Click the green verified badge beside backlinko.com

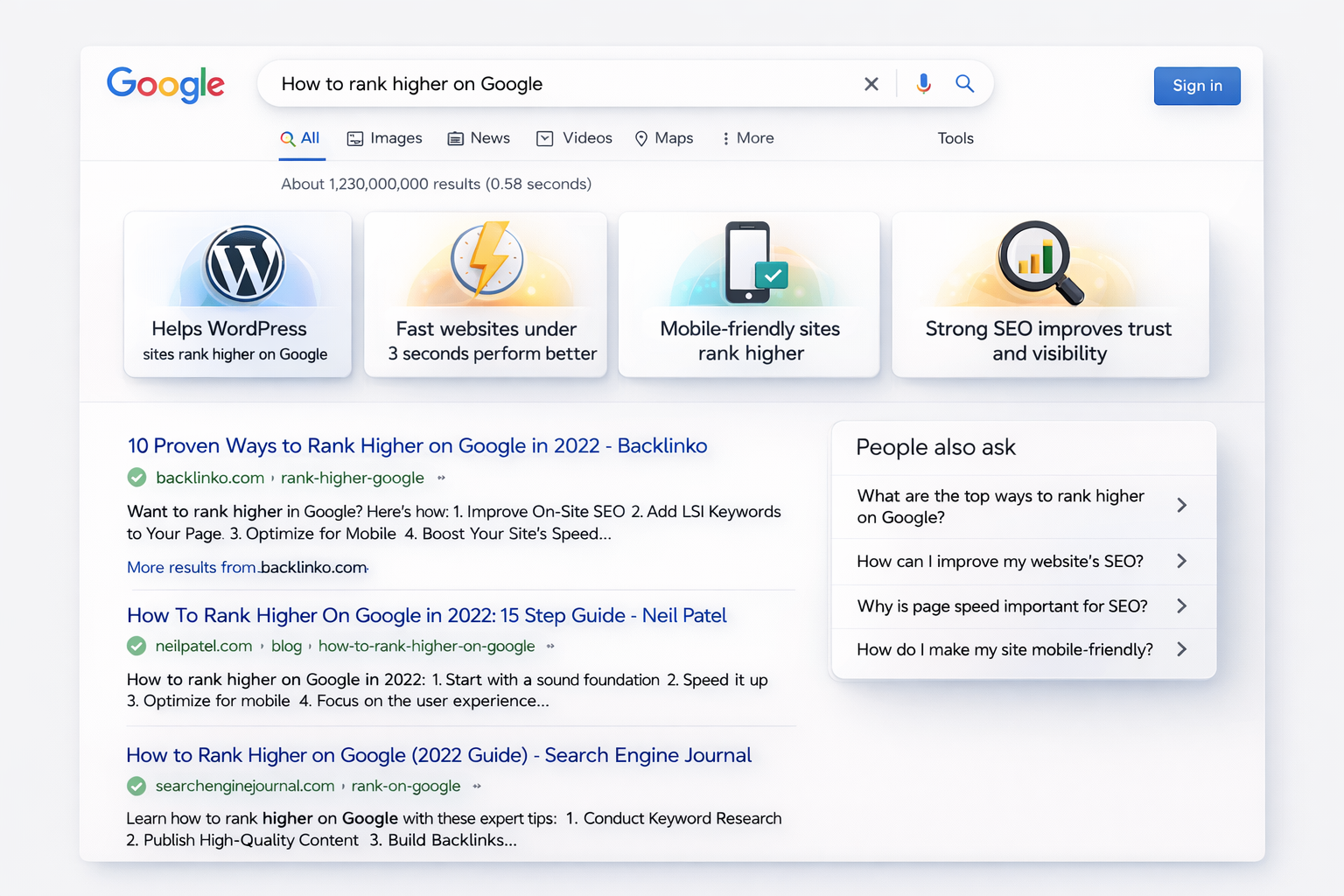(136, 478)
